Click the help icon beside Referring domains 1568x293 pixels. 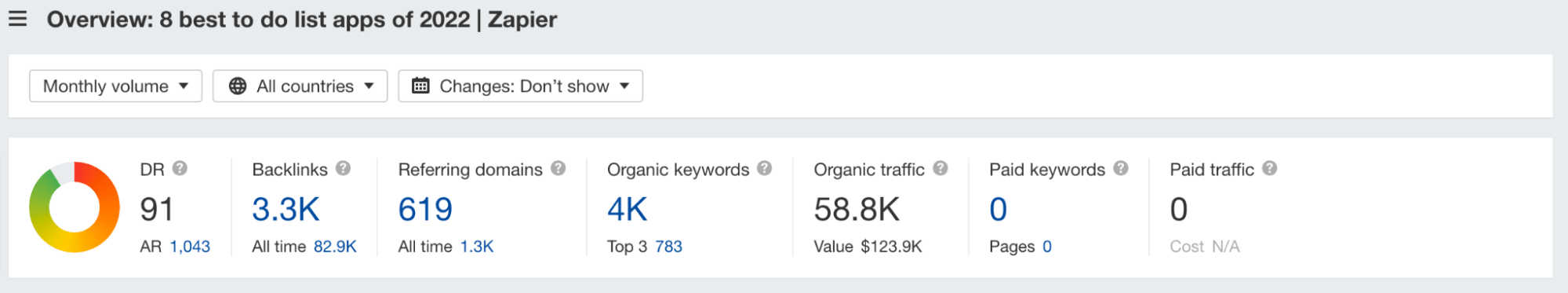click(x=558, y=168)
